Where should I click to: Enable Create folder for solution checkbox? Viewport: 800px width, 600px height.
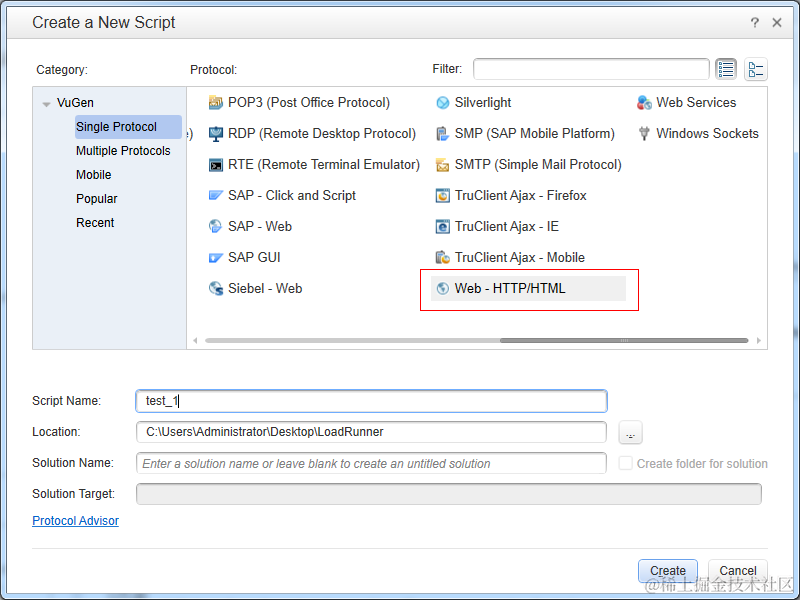pyautogui.click(x=626, y=463)
